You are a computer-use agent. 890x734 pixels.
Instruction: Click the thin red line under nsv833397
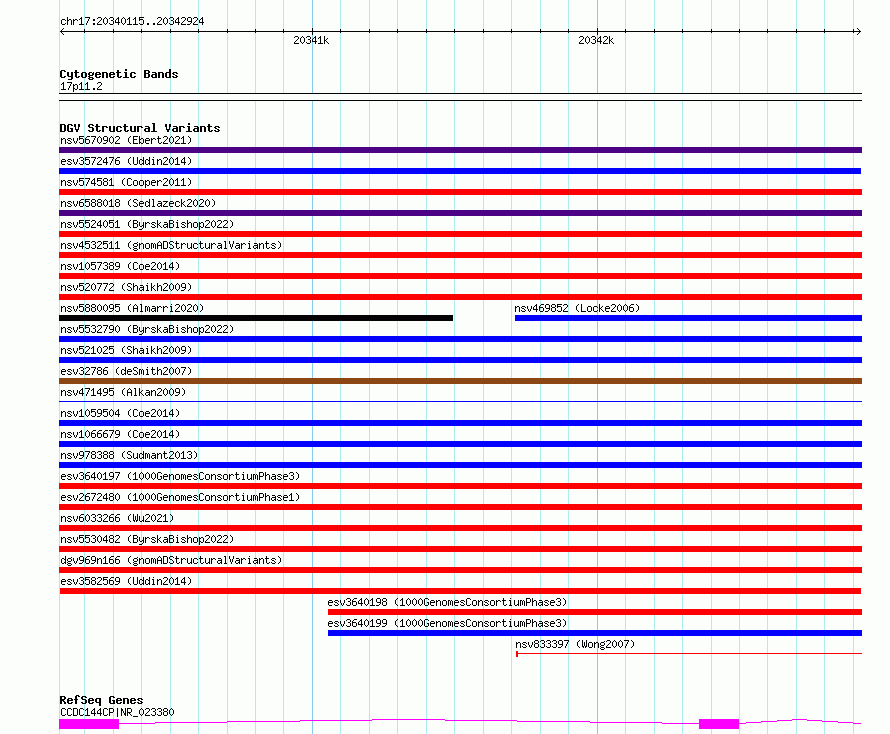pyautogui.click(x=689, y=654)
